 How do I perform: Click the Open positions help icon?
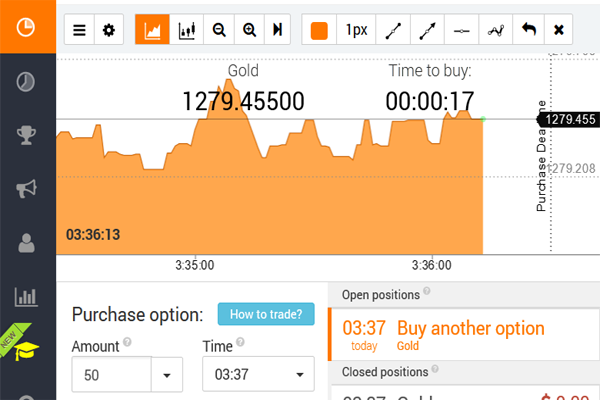click(x=427, y=291)
